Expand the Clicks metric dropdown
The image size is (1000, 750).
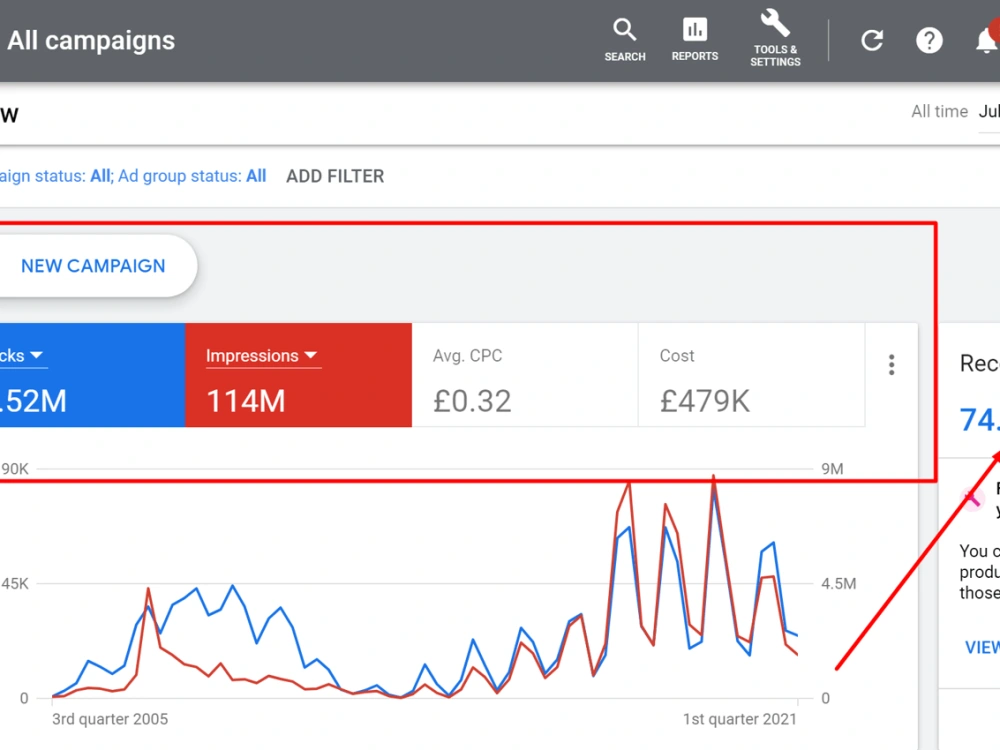point(23,356)
